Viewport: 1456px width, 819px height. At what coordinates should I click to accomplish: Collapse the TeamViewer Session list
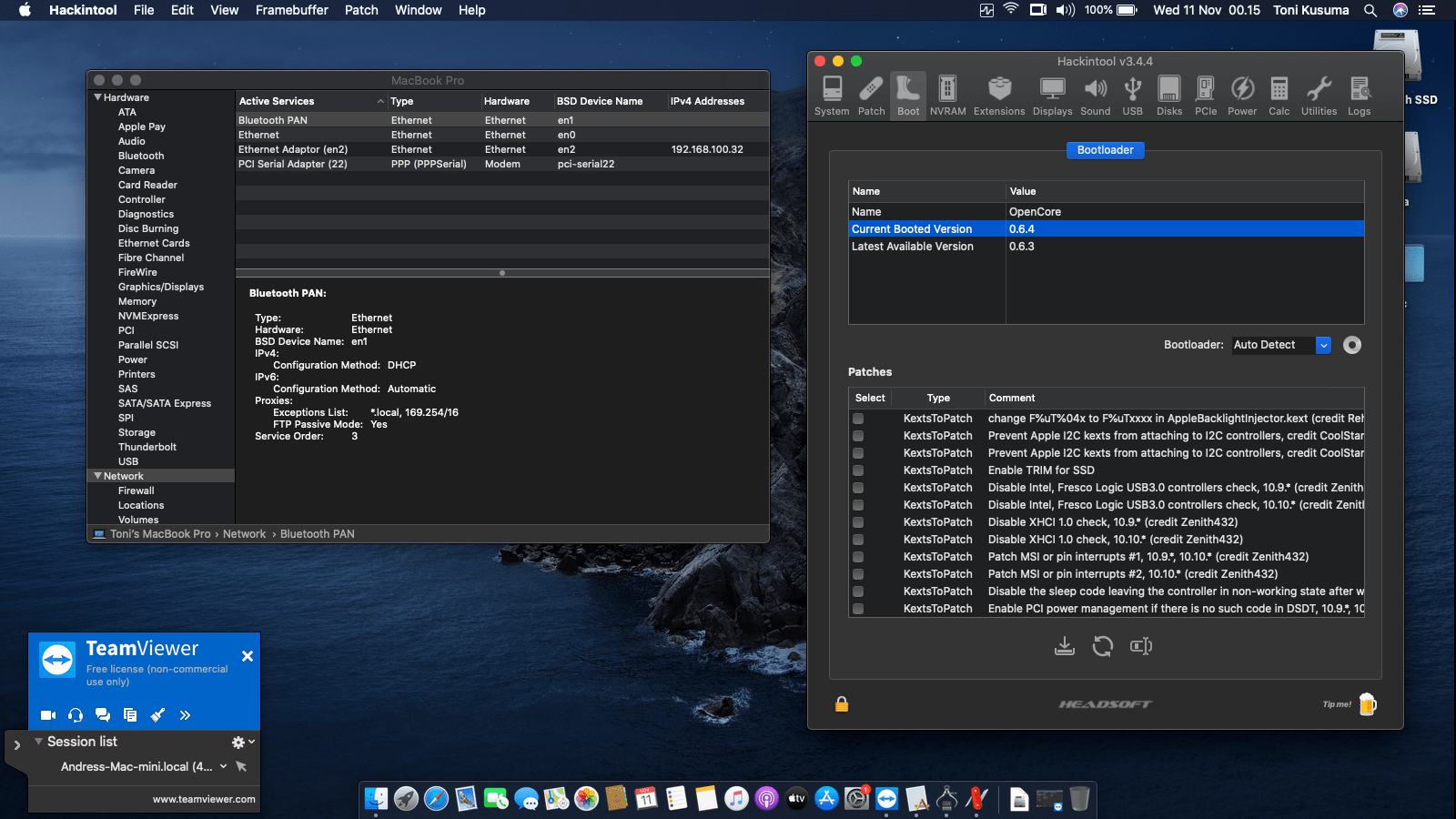38,742
